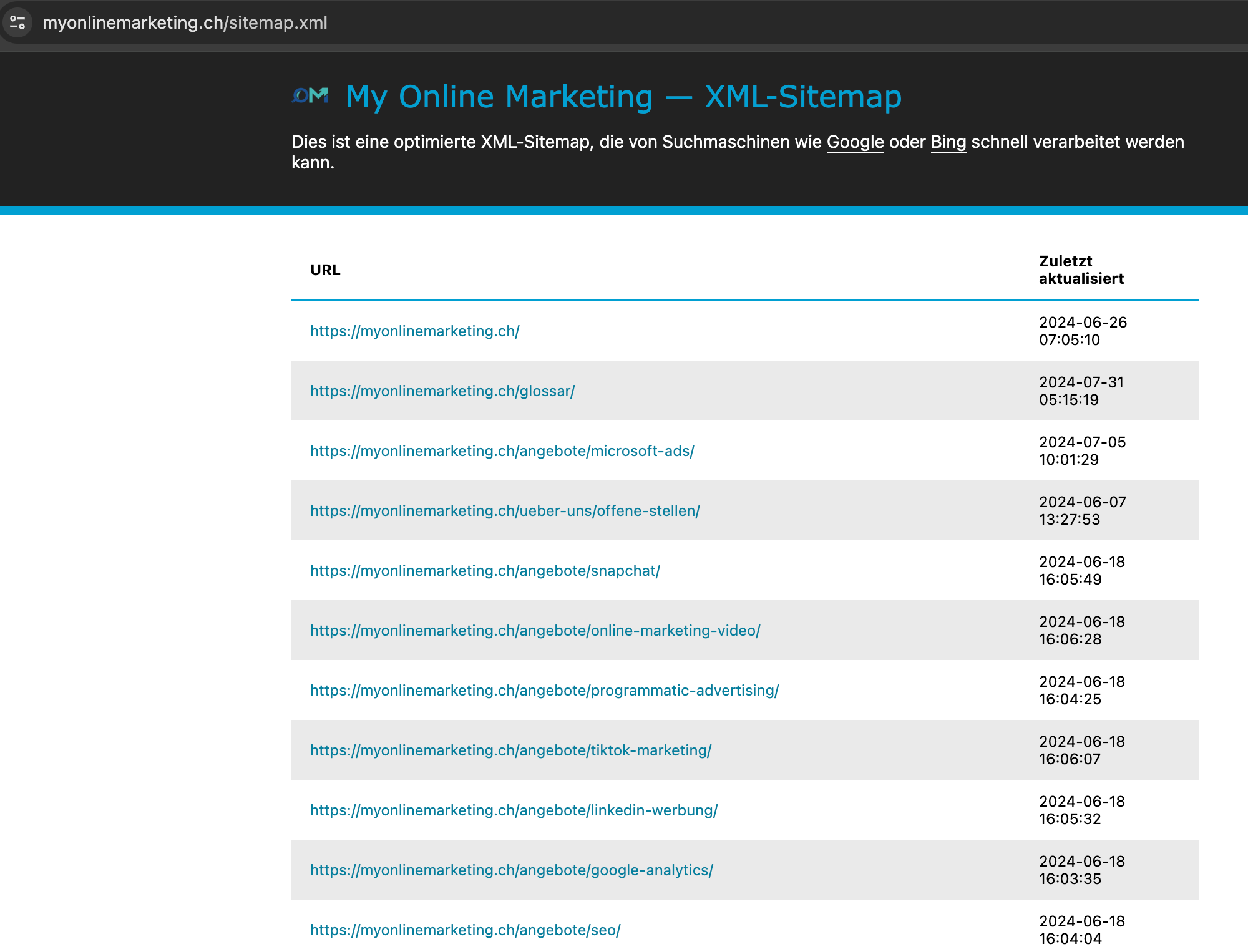Click the My Online Marketing — XML-Sitemap heading
1248x952 pixels.
click(623, 97)
